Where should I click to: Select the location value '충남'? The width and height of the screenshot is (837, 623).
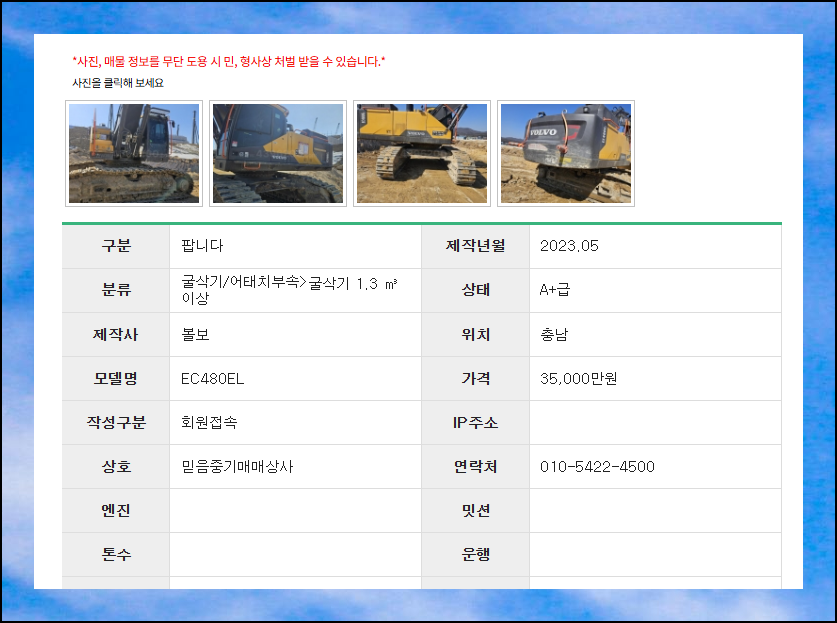coord(554,334)
